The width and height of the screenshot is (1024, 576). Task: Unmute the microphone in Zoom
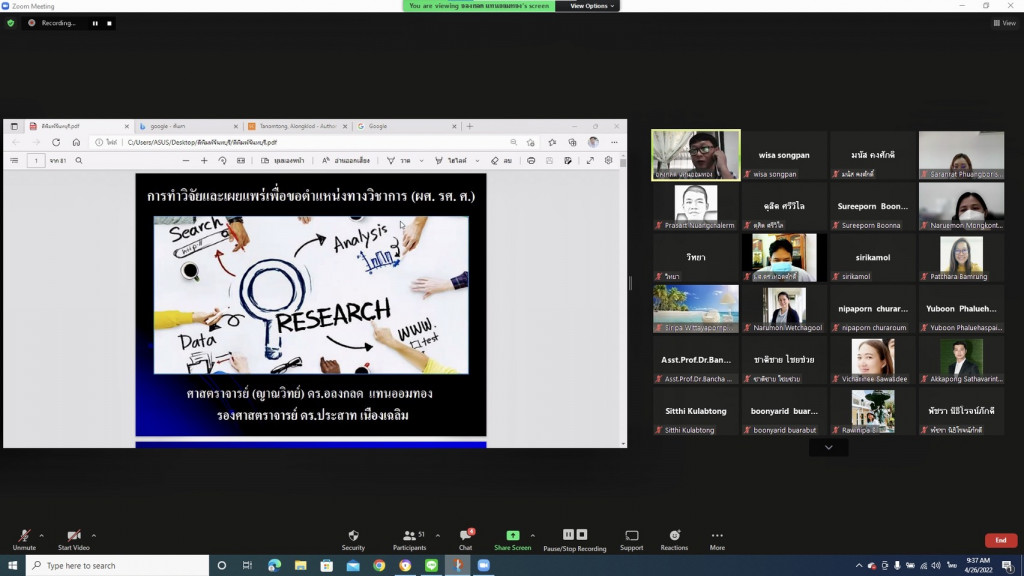(x=24, y=537)
